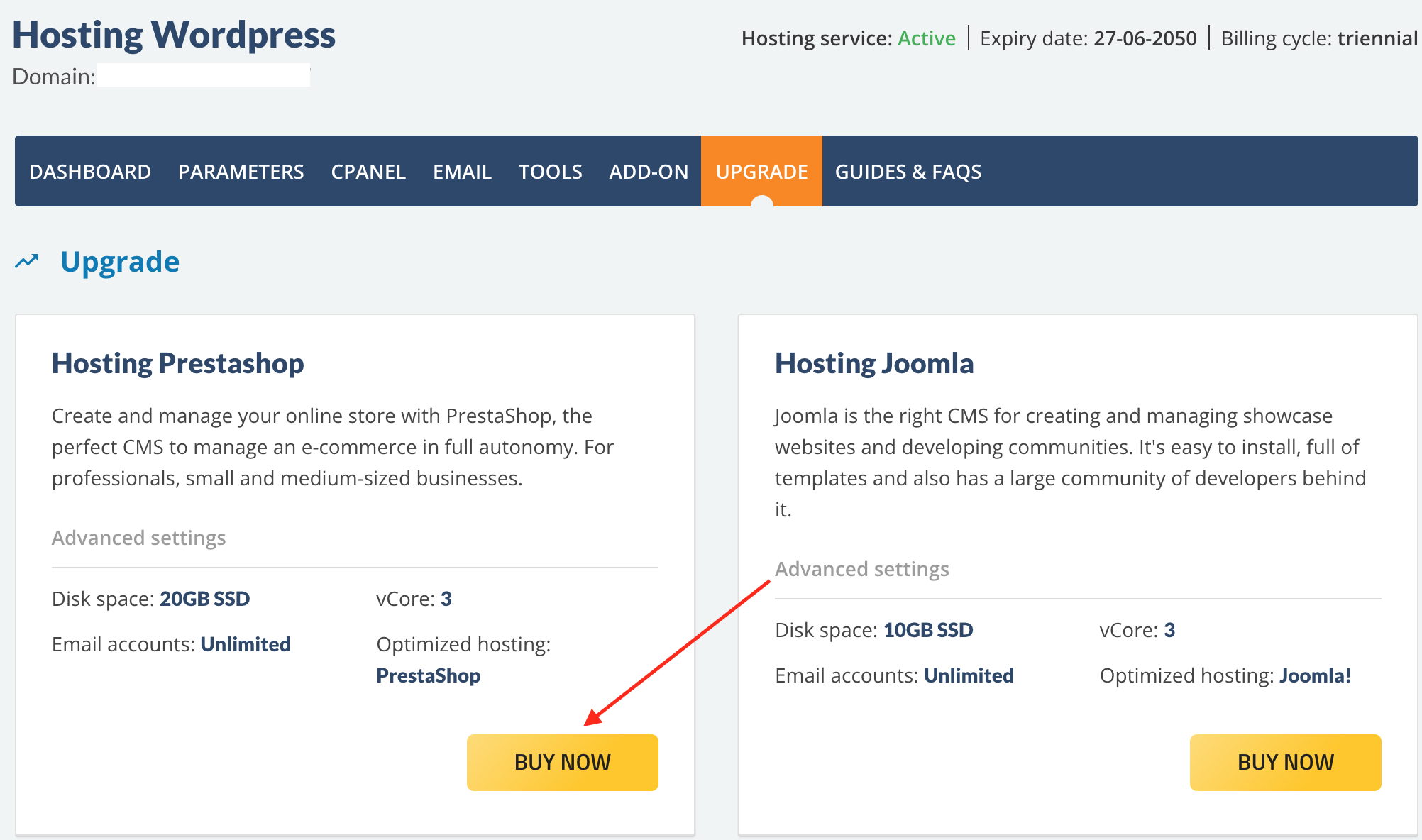Image resolution: width=1422 pixels, height=840 pixels.
Task: Click the Joomla! optimized hosting value
Action: coord(1316,675)
